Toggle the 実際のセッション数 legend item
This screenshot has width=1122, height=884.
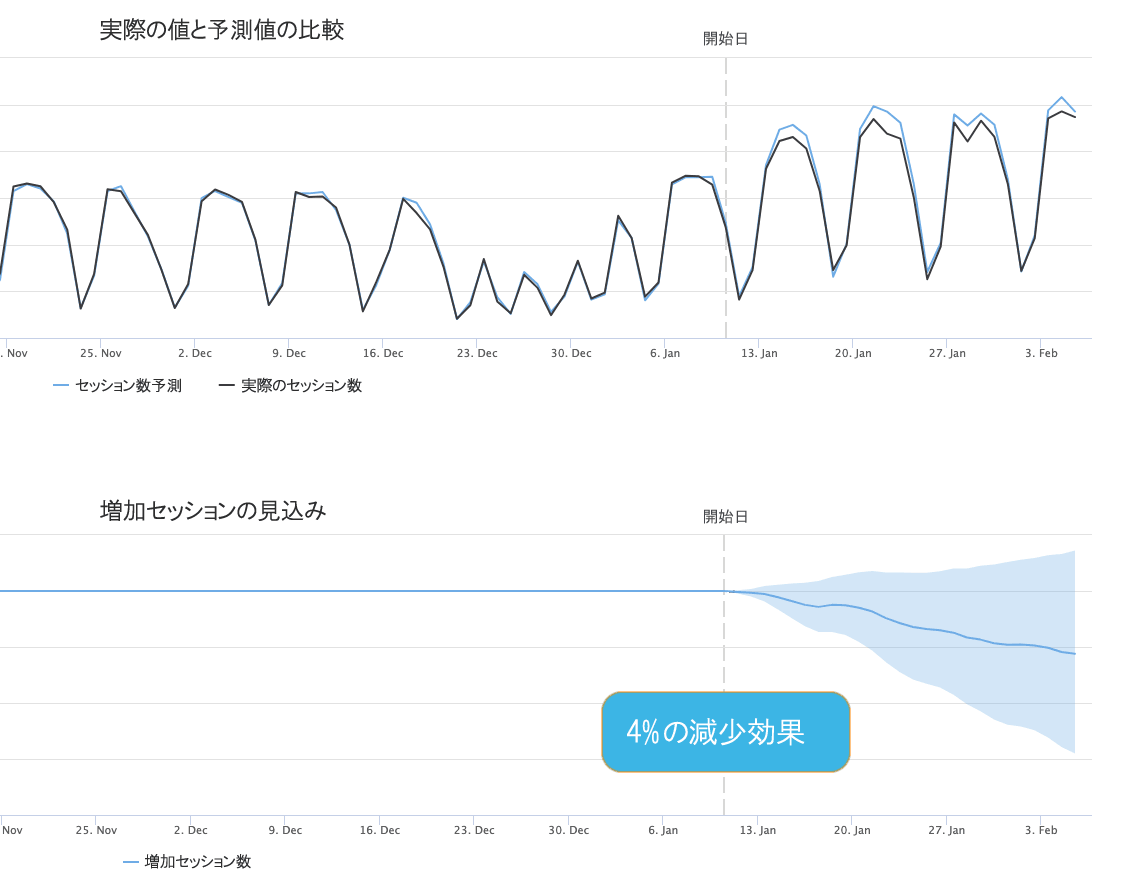click(291, 386)
